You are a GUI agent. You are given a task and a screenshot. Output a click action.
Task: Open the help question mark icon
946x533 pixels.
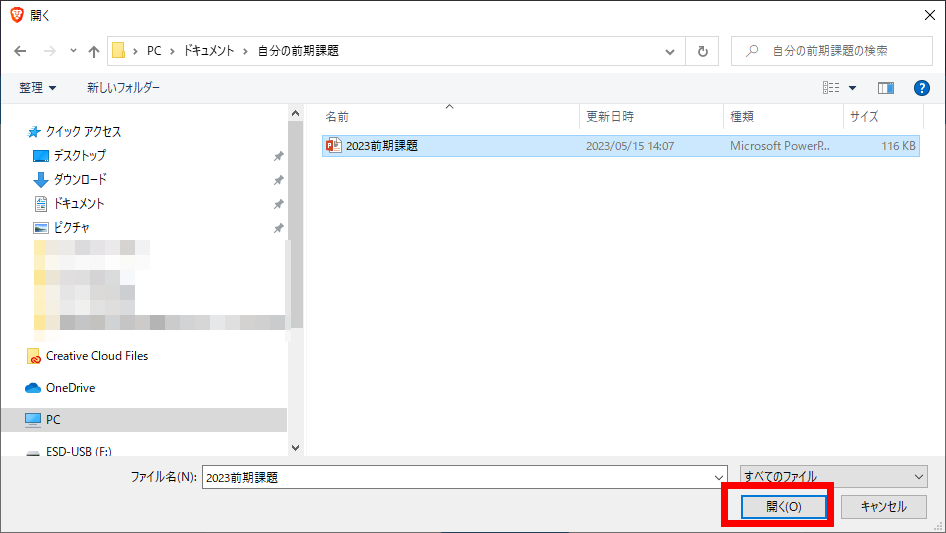point(921,88)
